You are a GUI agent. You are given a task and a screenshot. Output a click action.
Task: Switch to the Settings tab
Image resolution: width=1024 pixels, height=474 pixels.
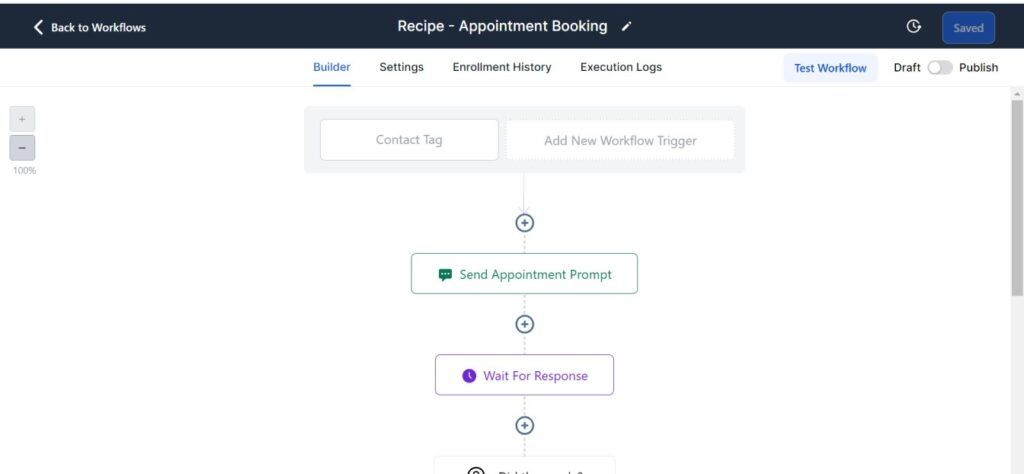(x=401, y=67)
